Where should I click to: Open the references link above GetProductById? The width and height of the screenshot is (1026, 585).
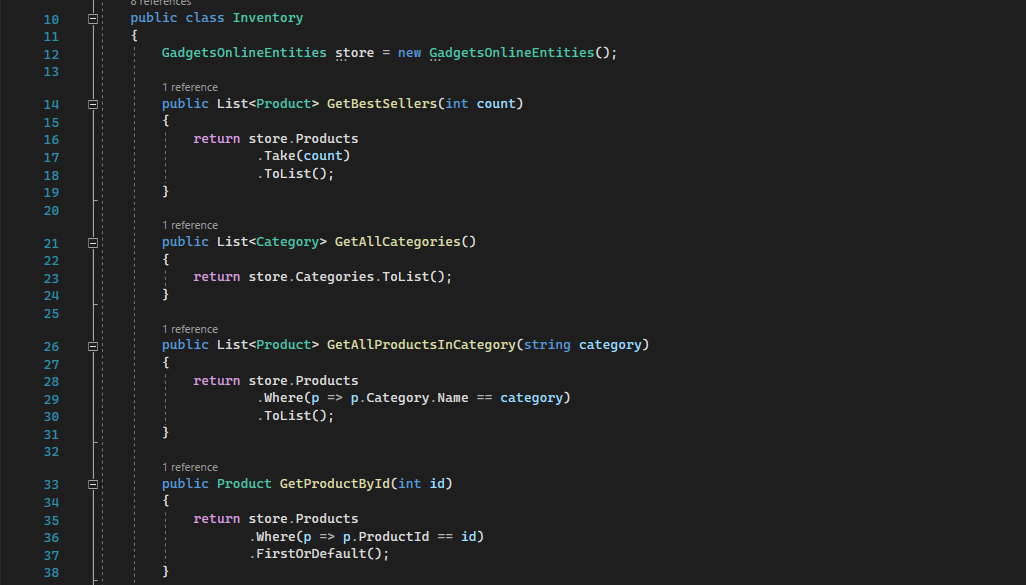coord(190,467)
